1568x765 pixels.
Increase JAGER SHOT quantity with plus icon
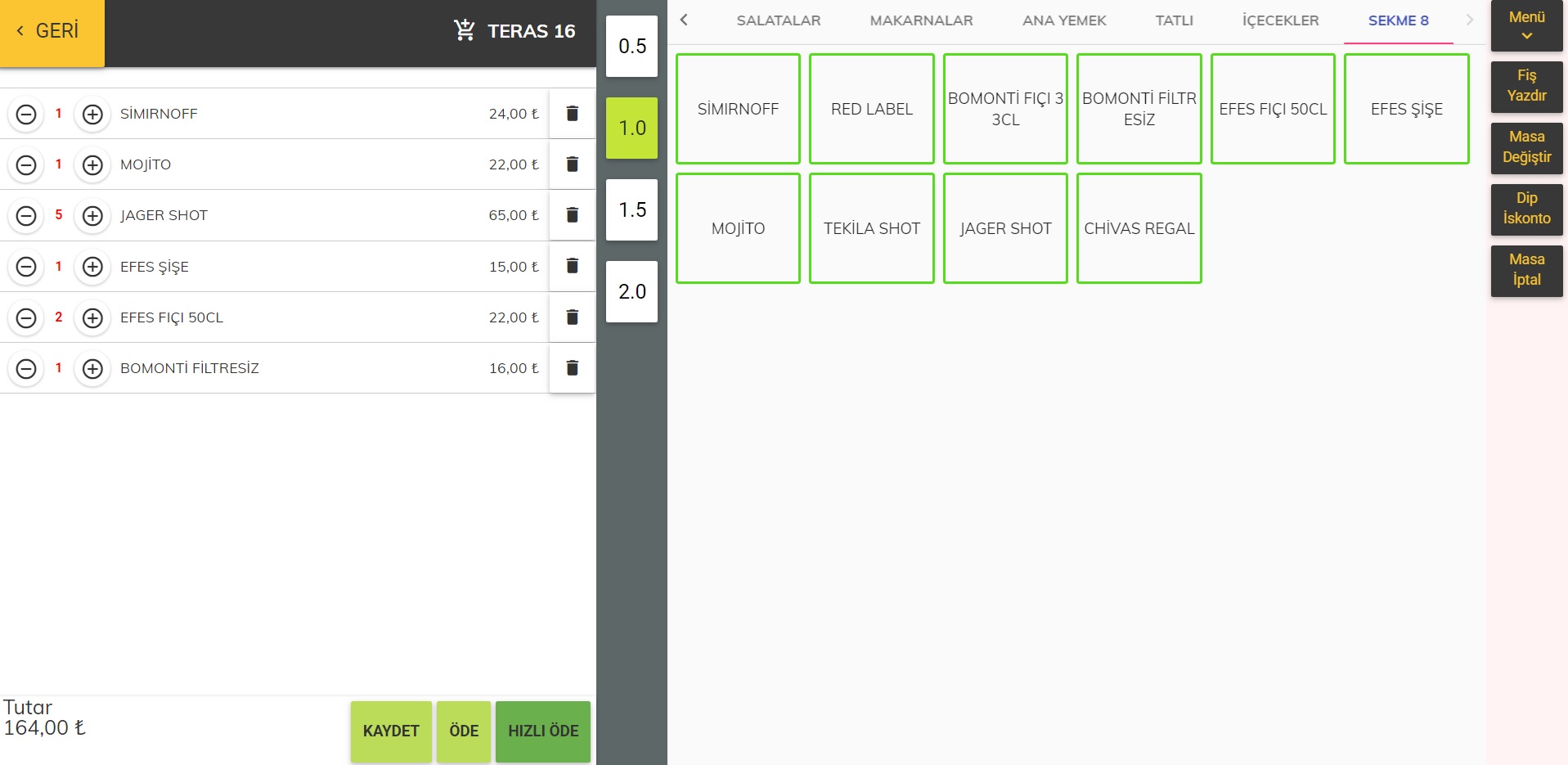click(x=92, y=216)
